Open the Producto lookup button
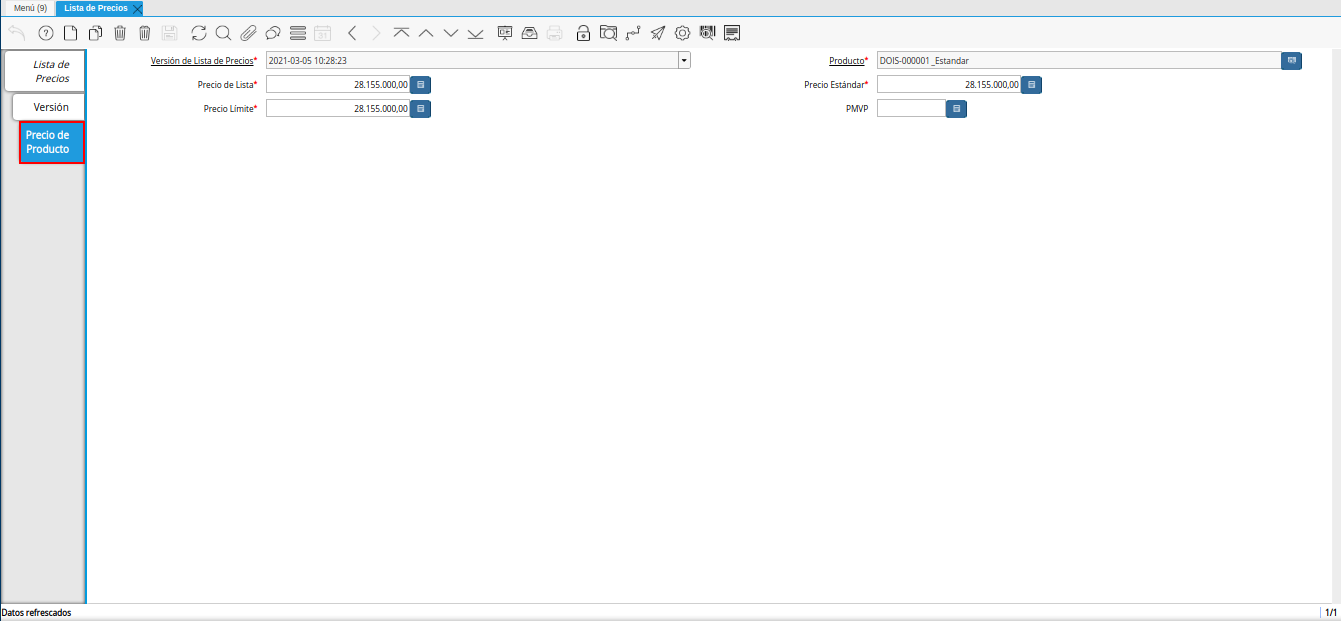 pyautogui.click(x=1291, y=61)
